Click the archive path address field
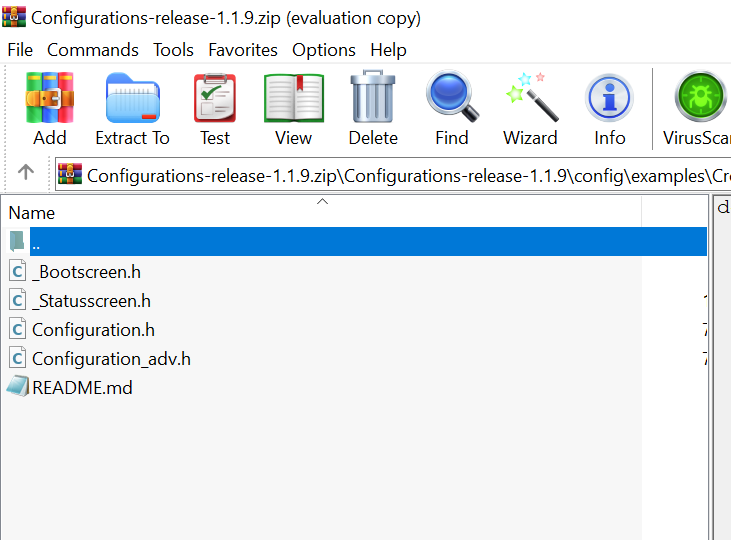The image size is (731, 540). pos(393,174)
